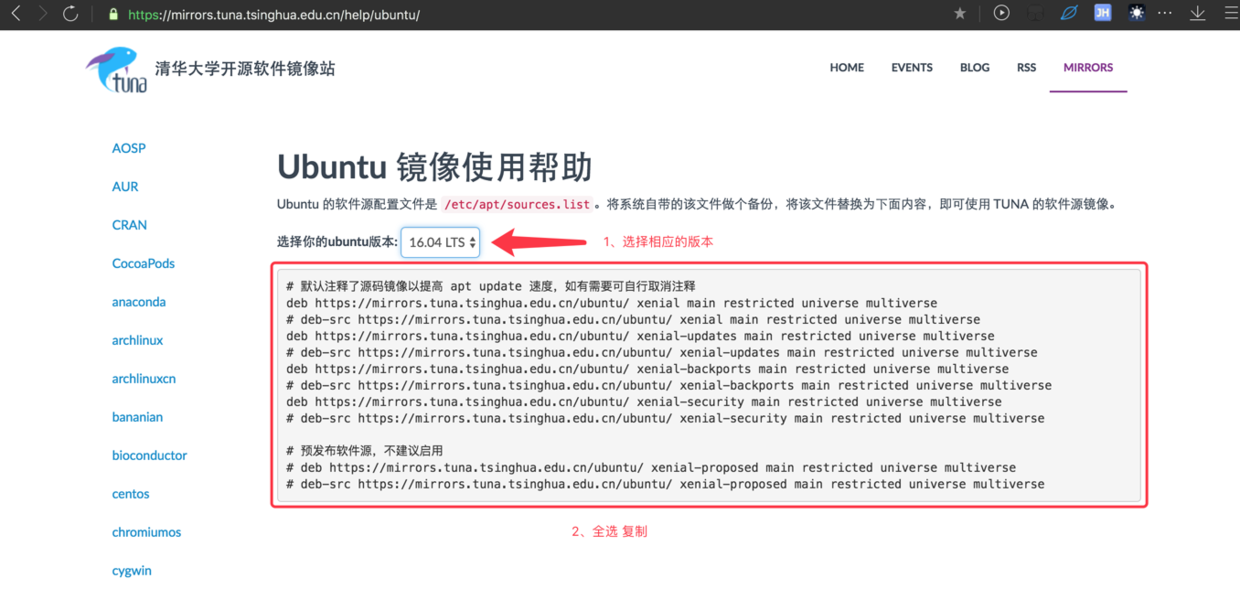Screen dimensions: 1240x589
Task: Open the downloads arrow icon
Action: pyautogui.click(x=1198, y=13)
